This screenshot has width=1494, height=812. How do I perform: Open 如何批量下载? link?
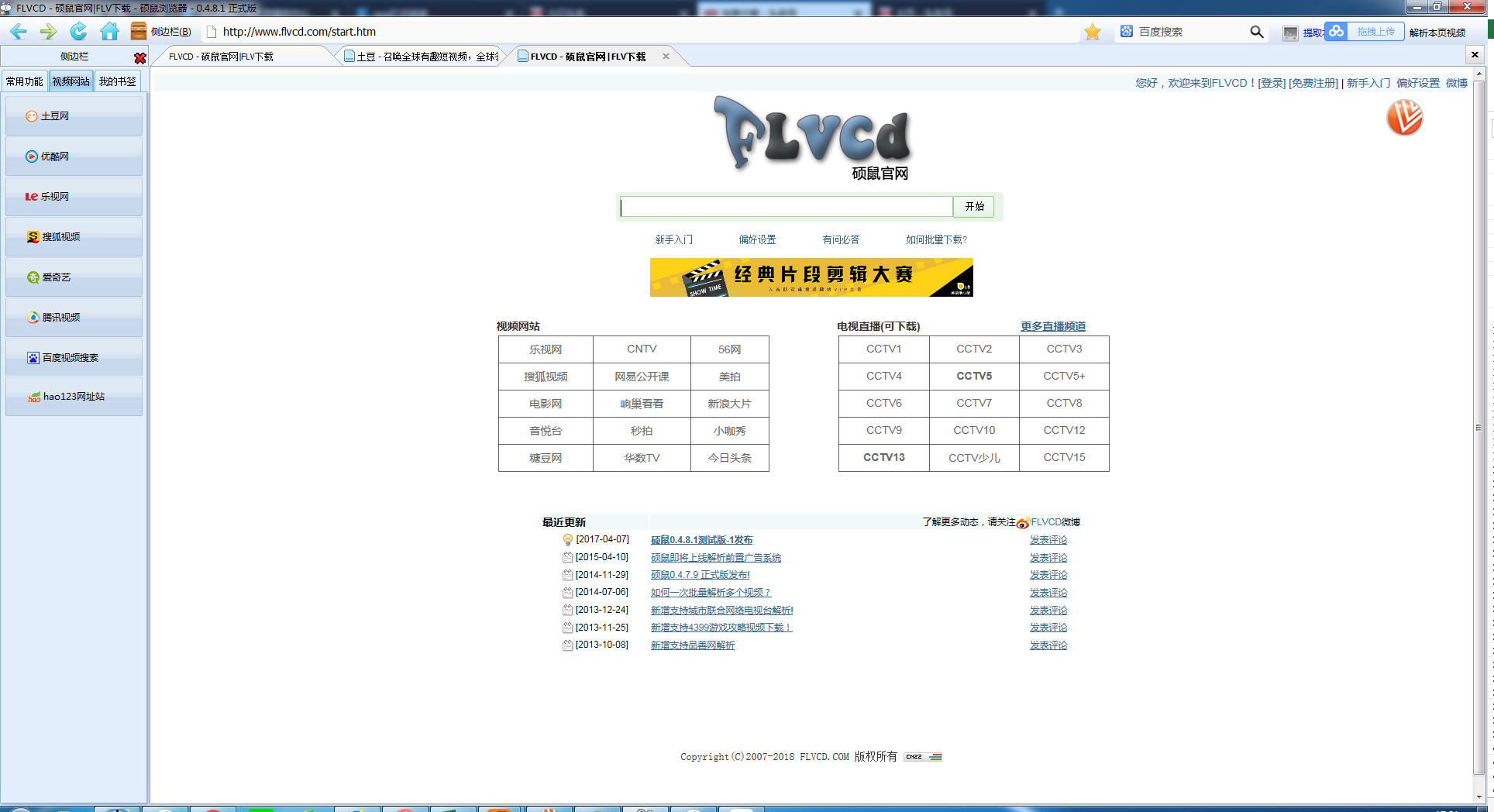point(936,240)
